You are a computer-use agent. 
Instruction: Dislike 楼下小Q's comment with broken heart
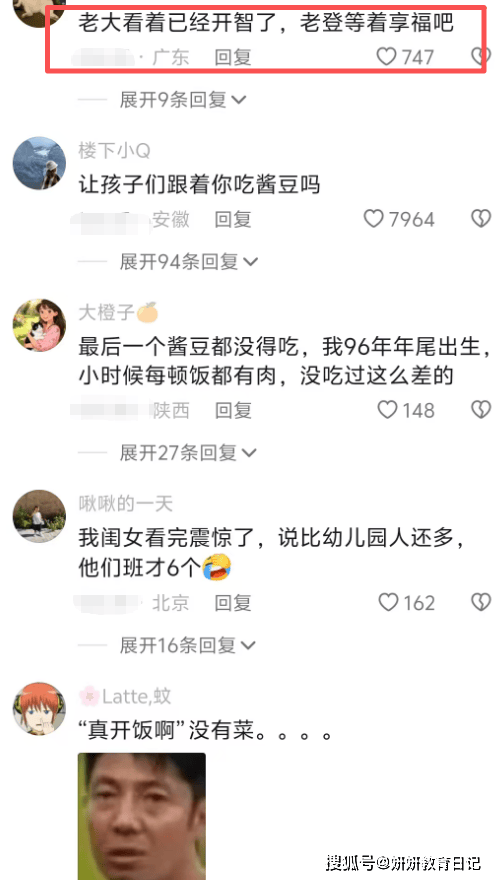click(480, 219)
